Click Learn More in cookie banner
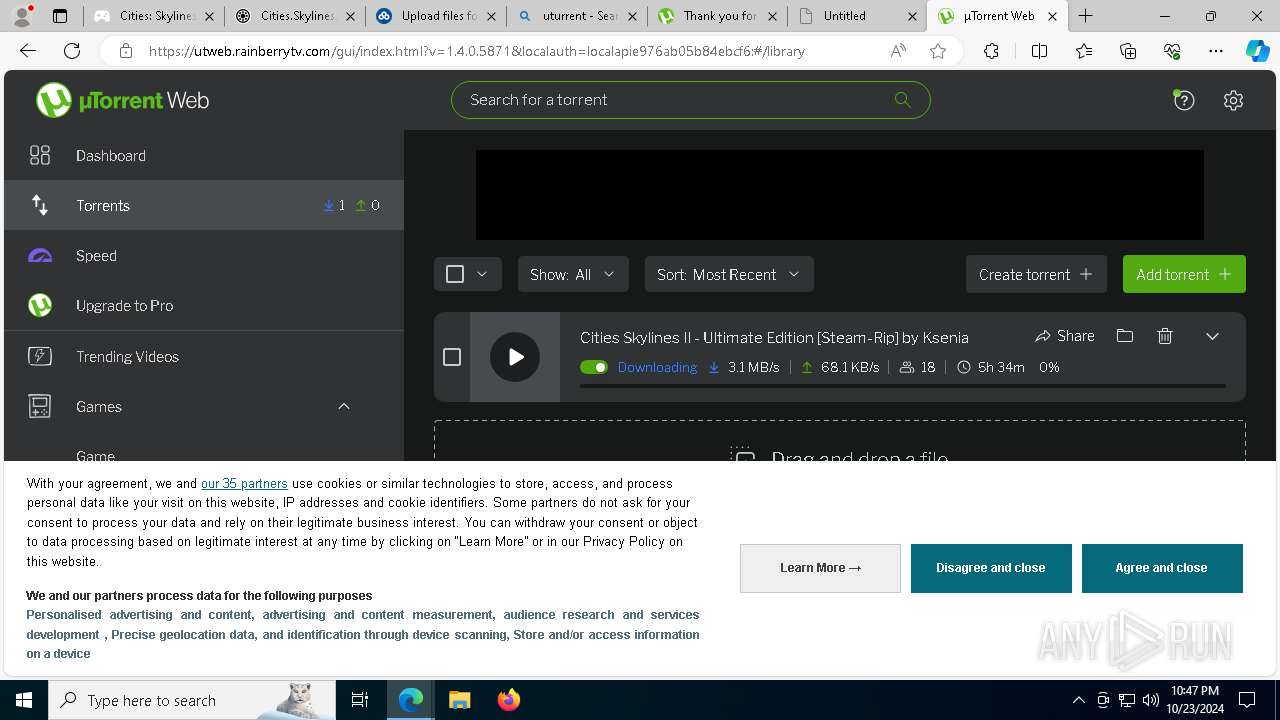 820,568
